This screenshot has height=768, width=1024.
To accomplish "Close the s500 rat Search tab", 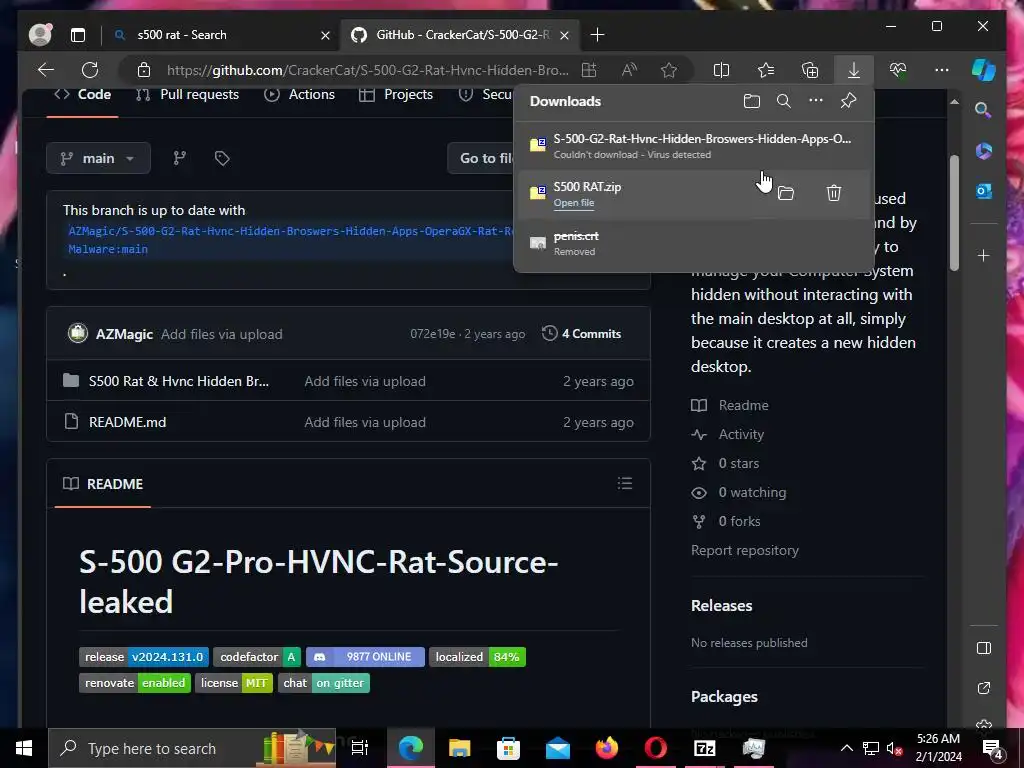I will coord(325,35).
